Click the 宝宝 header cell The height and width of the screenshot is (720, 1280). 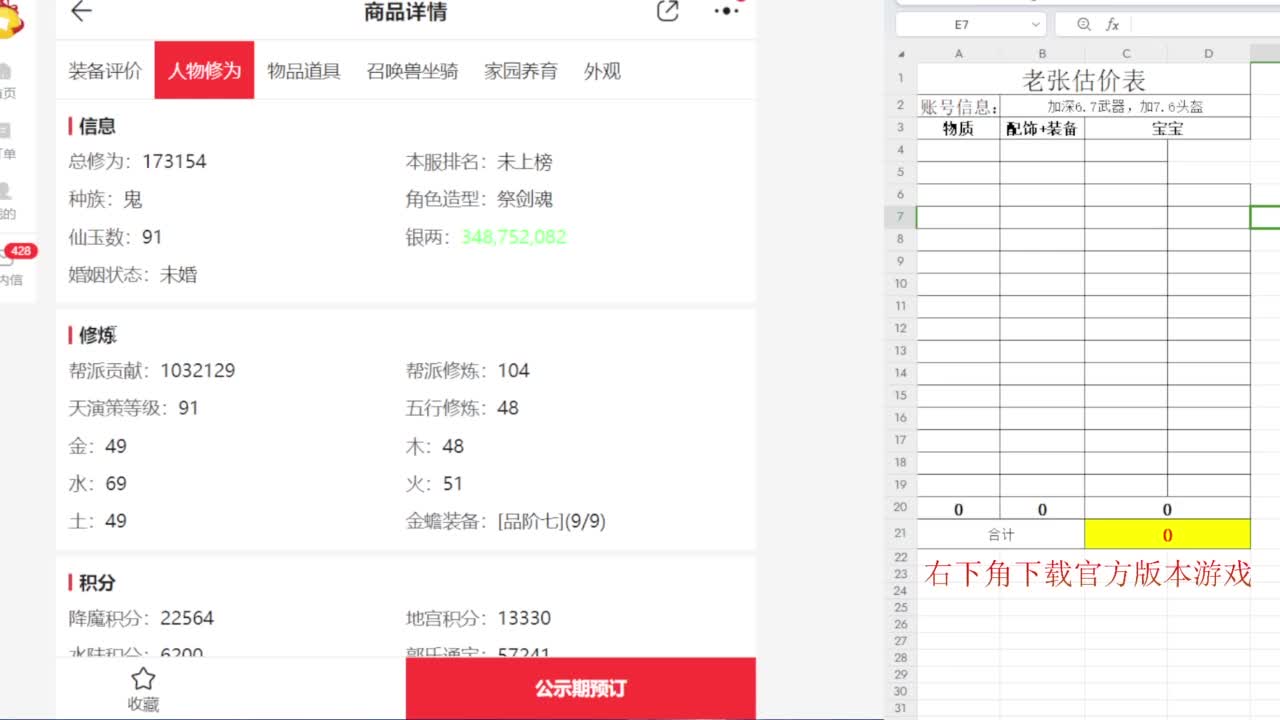1167,129
